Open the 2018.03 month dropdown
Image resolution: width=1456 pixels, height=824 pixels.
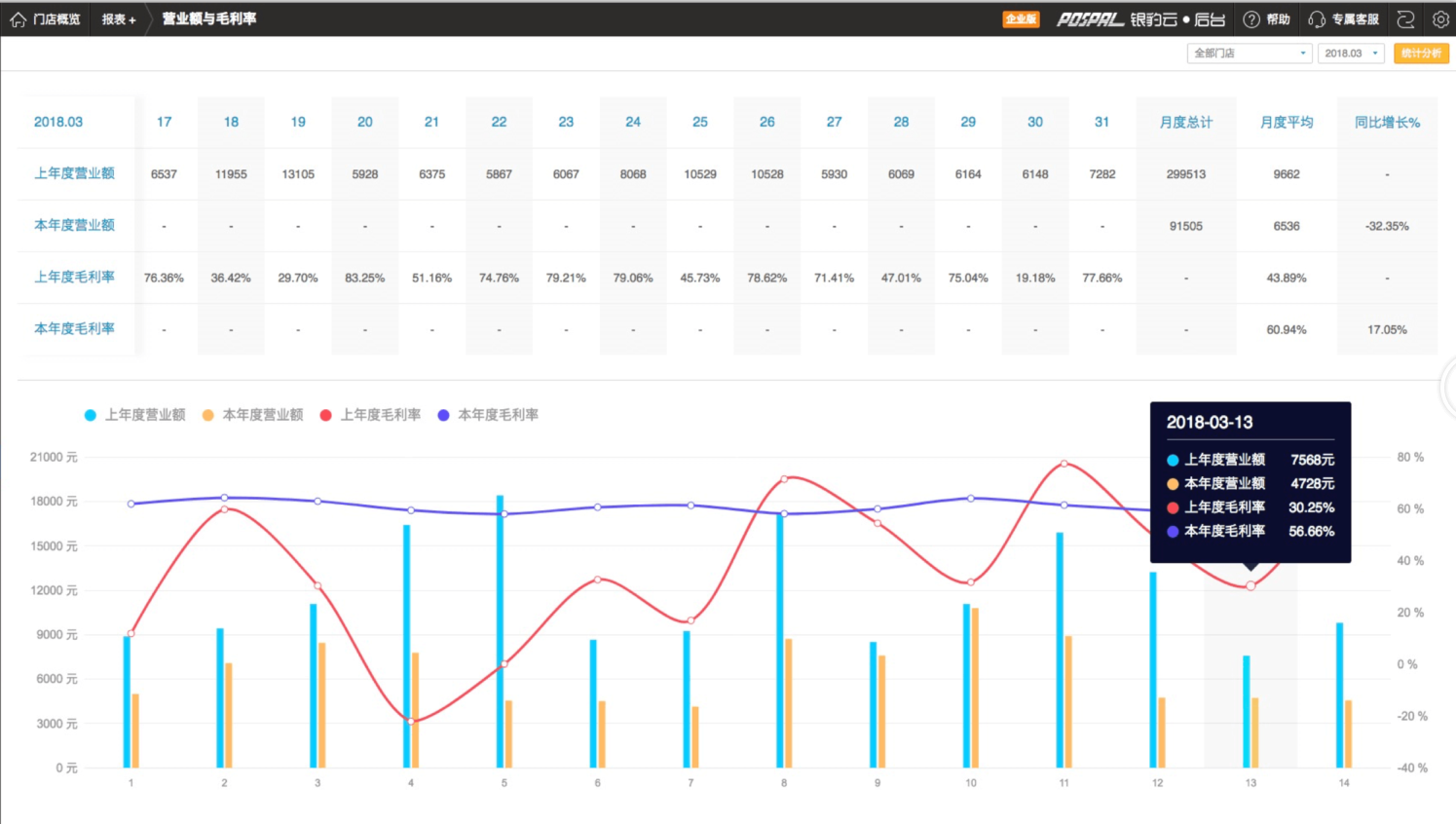pyautogui.click(x=1350, y=54)
